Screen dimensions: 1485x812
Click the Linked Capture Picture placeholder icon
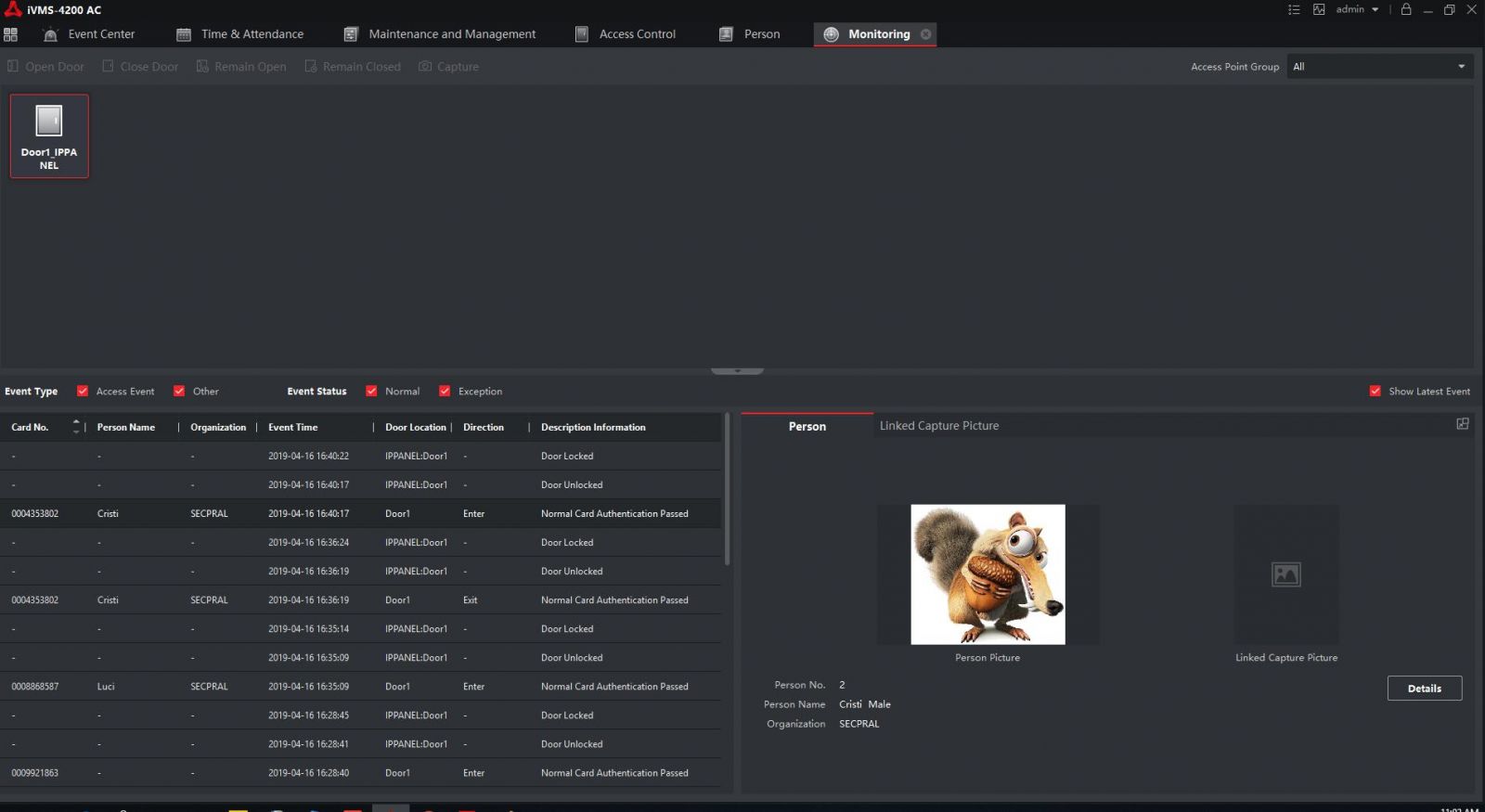pos(1285,574)
